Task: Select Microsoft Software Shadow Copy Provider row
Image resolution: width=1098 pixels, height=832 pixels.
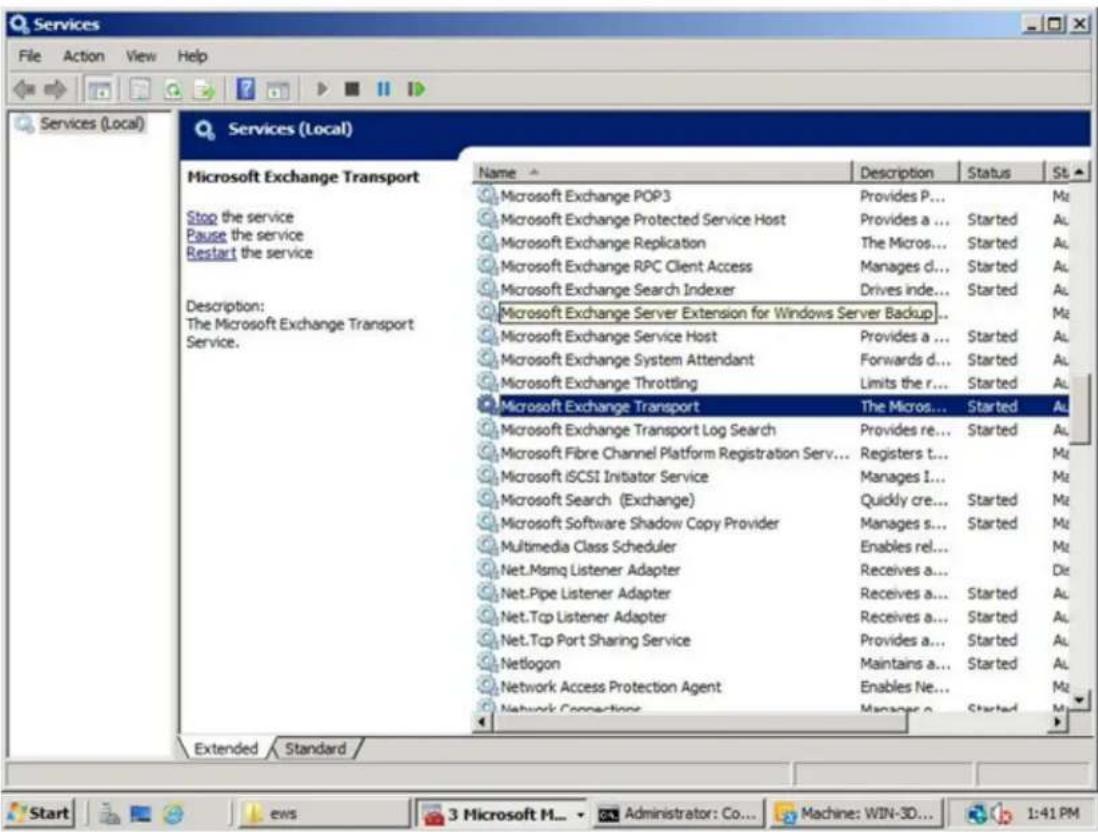Action: tap(772, 523)
